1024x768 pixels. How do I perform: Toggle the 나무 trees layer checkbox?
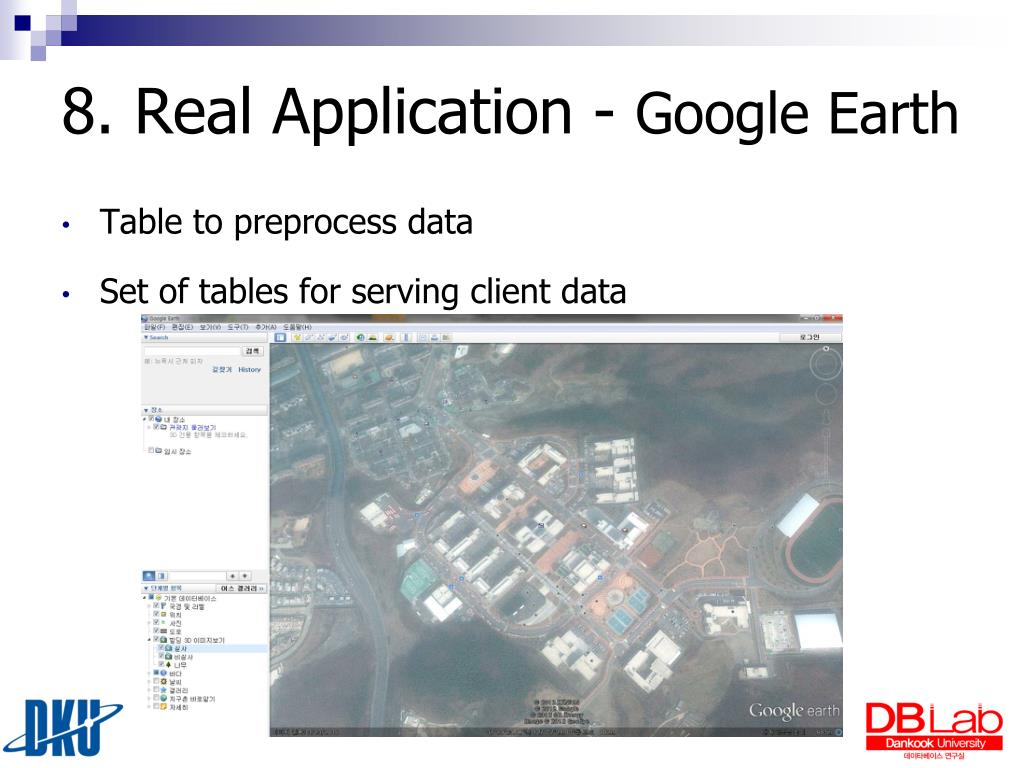click(x=161, y=665)
